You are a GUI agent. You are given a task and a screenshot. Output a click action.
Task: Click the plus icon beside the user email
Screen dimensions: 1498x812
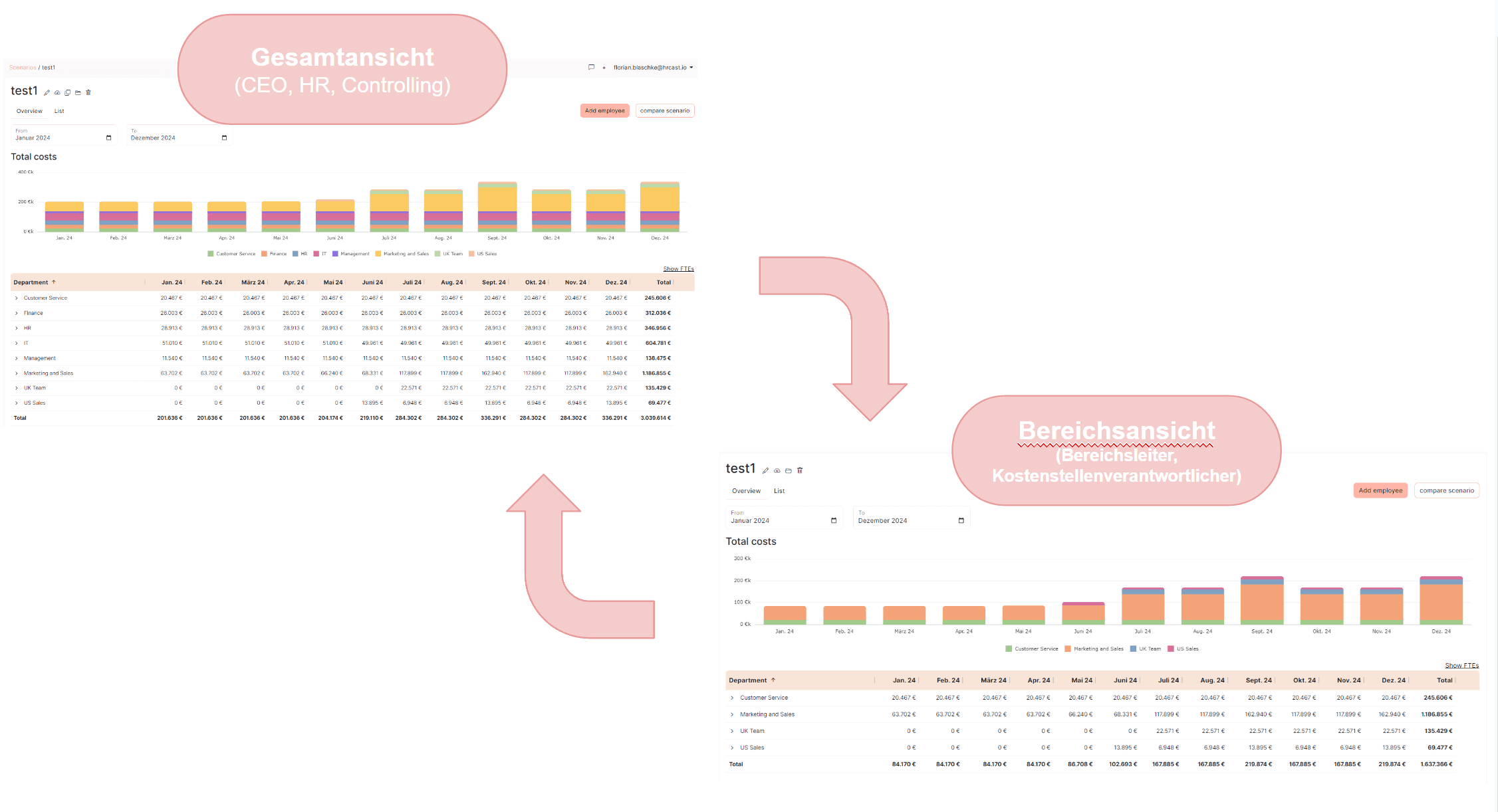click(604, 68)
